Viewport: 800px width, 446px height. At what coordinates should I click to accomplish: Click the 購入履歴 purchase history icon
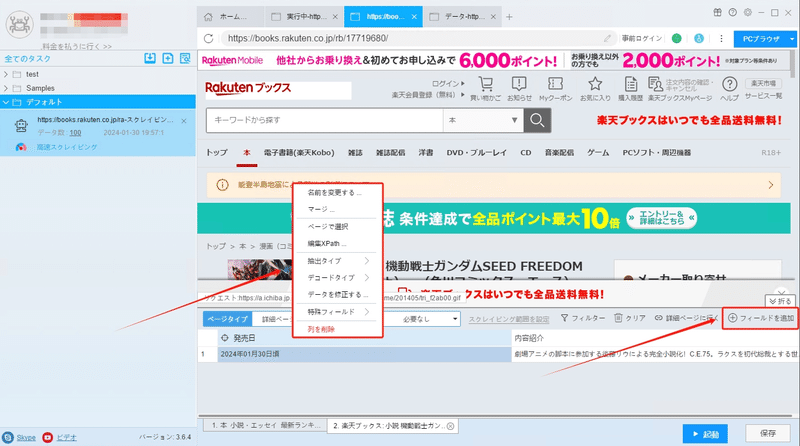coord(631,84)
